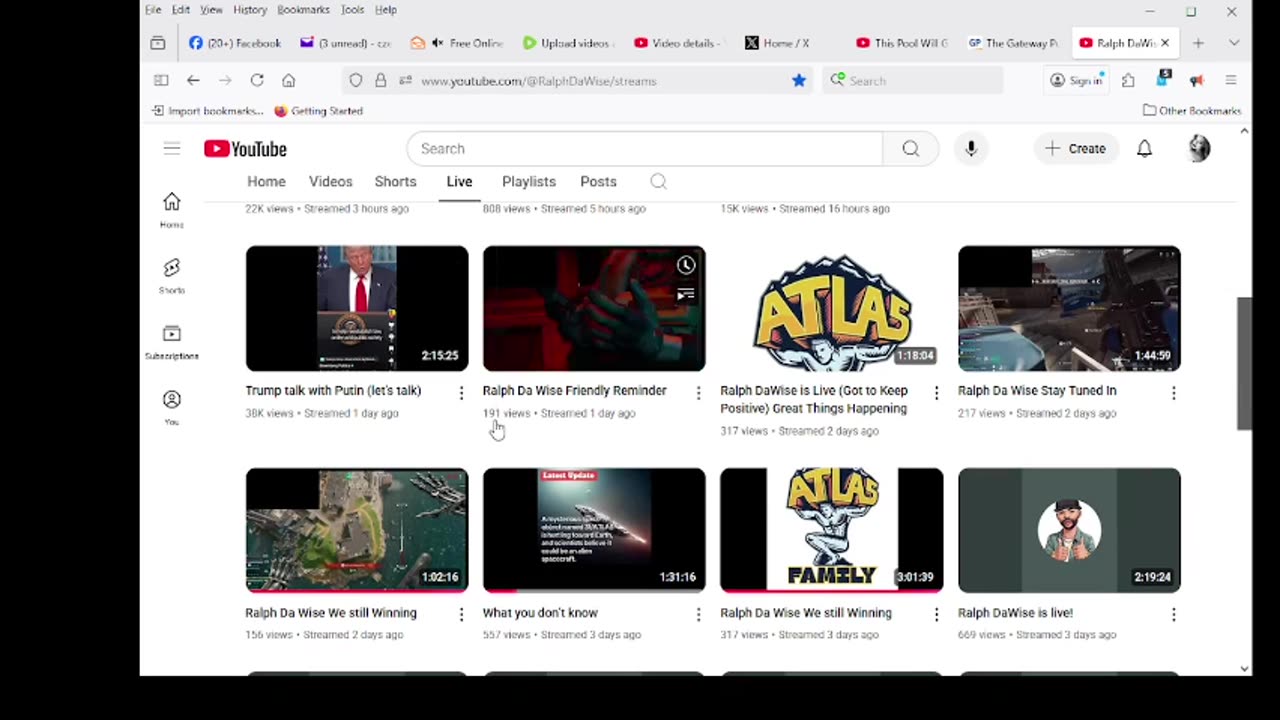The height and width of the screenshot is (720, 1280).
Task: Open the YouTube notifications bell
Action: point(1144,149)
